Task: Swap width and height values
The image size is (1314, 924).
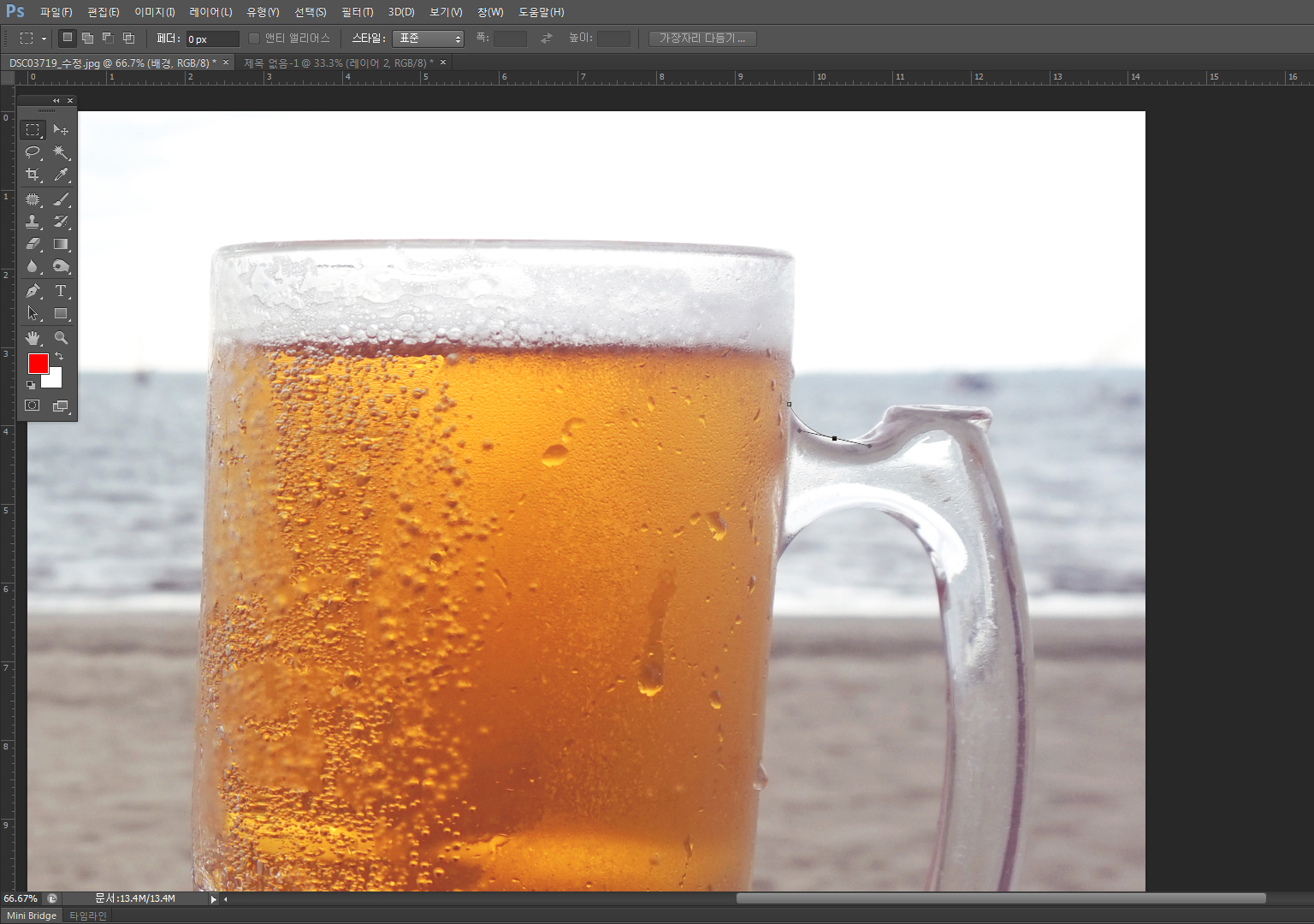Action: (547, 38)
